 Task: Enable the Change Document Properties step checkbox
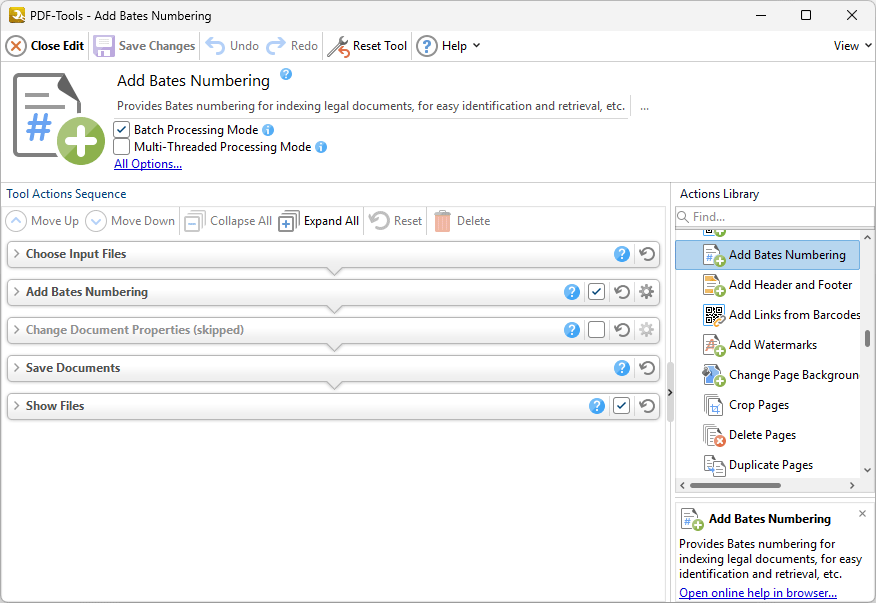tap(597, 330)
